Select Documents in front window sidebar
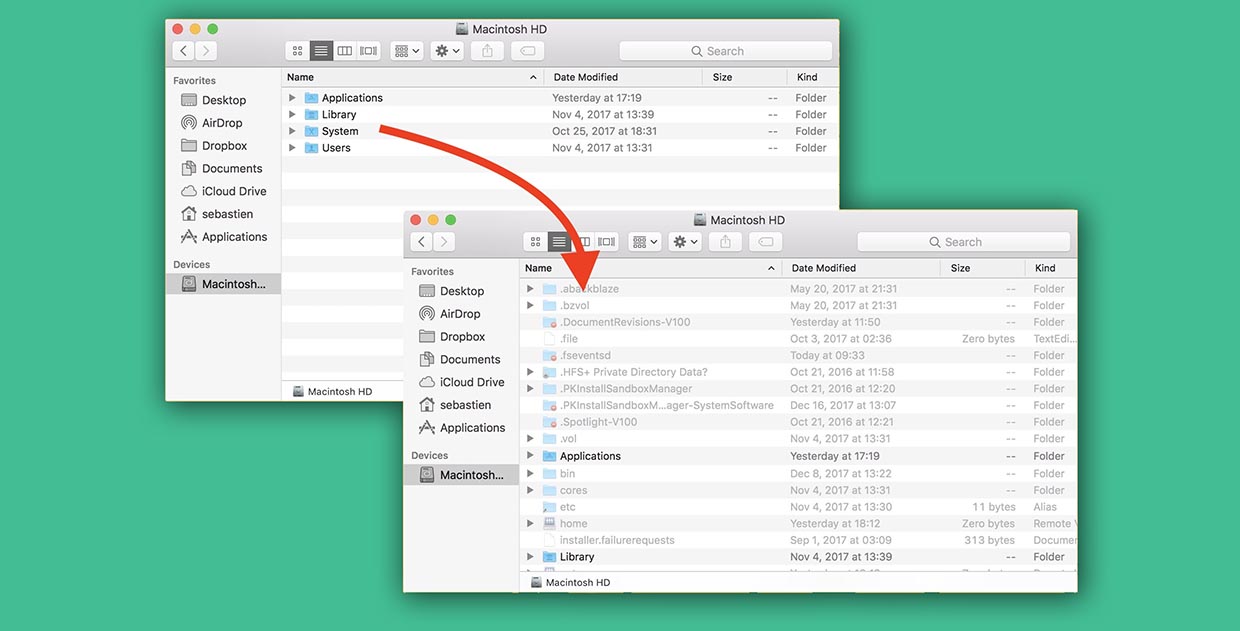The height and width of the screenshot is (631, 1240). pyautogui.click(x=461, y=360)
